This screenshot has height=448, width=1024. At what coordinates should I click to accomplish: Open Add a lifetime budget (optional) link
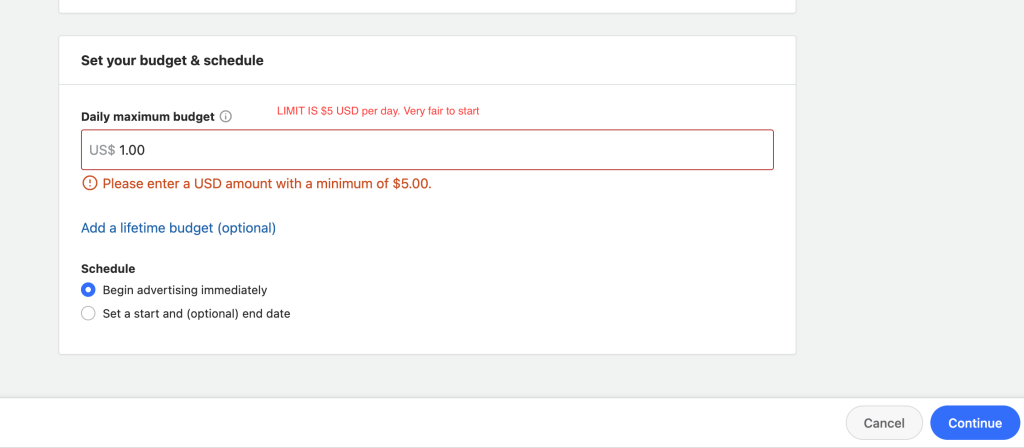178,228
